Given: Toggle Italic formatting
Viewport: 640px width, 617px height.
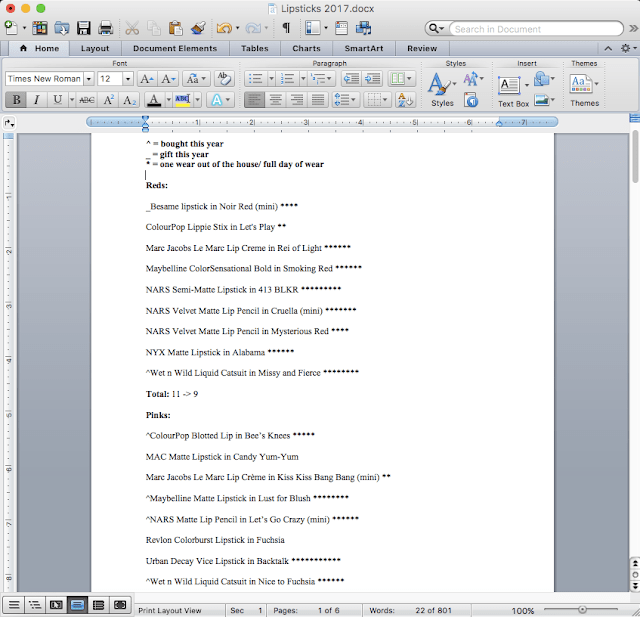Looking at the screenshot, I should click(36, 100).
